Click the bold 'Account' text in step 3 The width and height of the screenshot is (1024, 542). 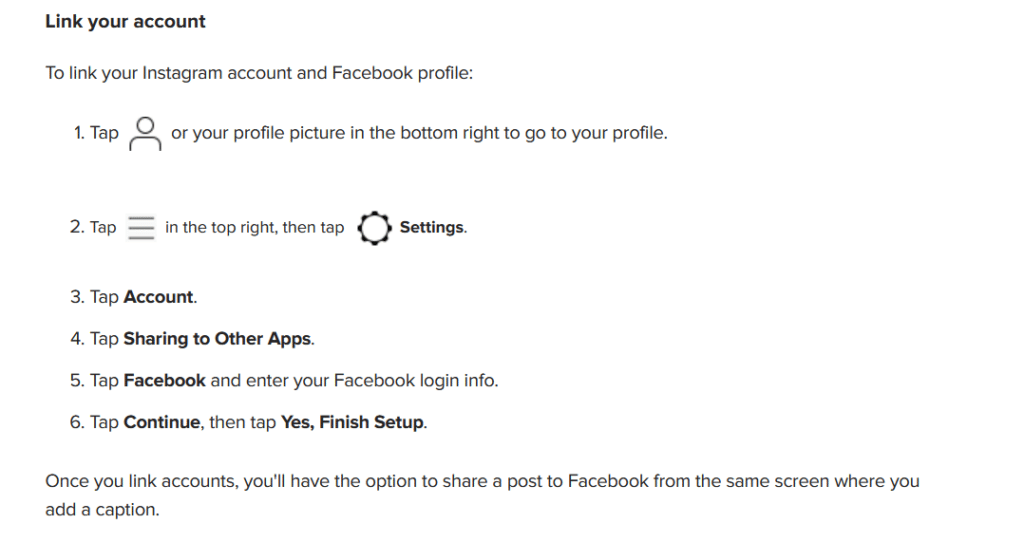(158, 297)
